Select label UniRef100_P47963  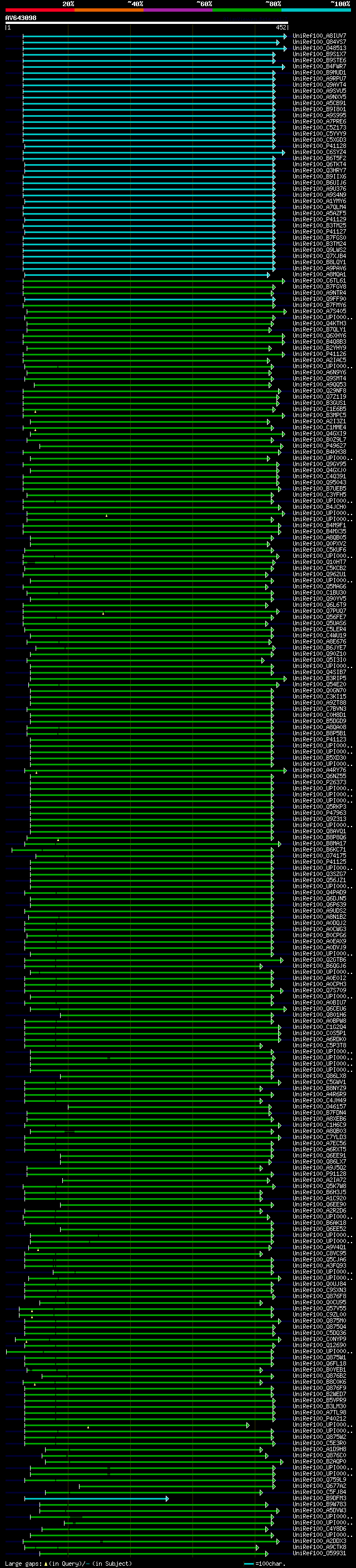pos(319,813)
